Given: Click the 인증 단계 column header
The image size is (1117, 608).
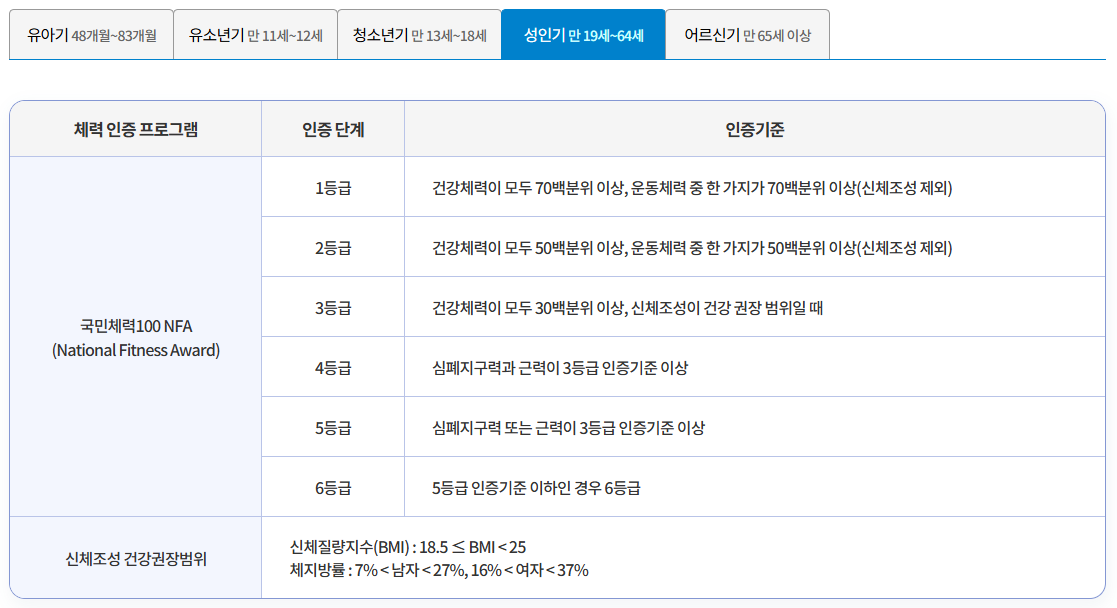Looking at the screenshot, I should coord(331,128).
